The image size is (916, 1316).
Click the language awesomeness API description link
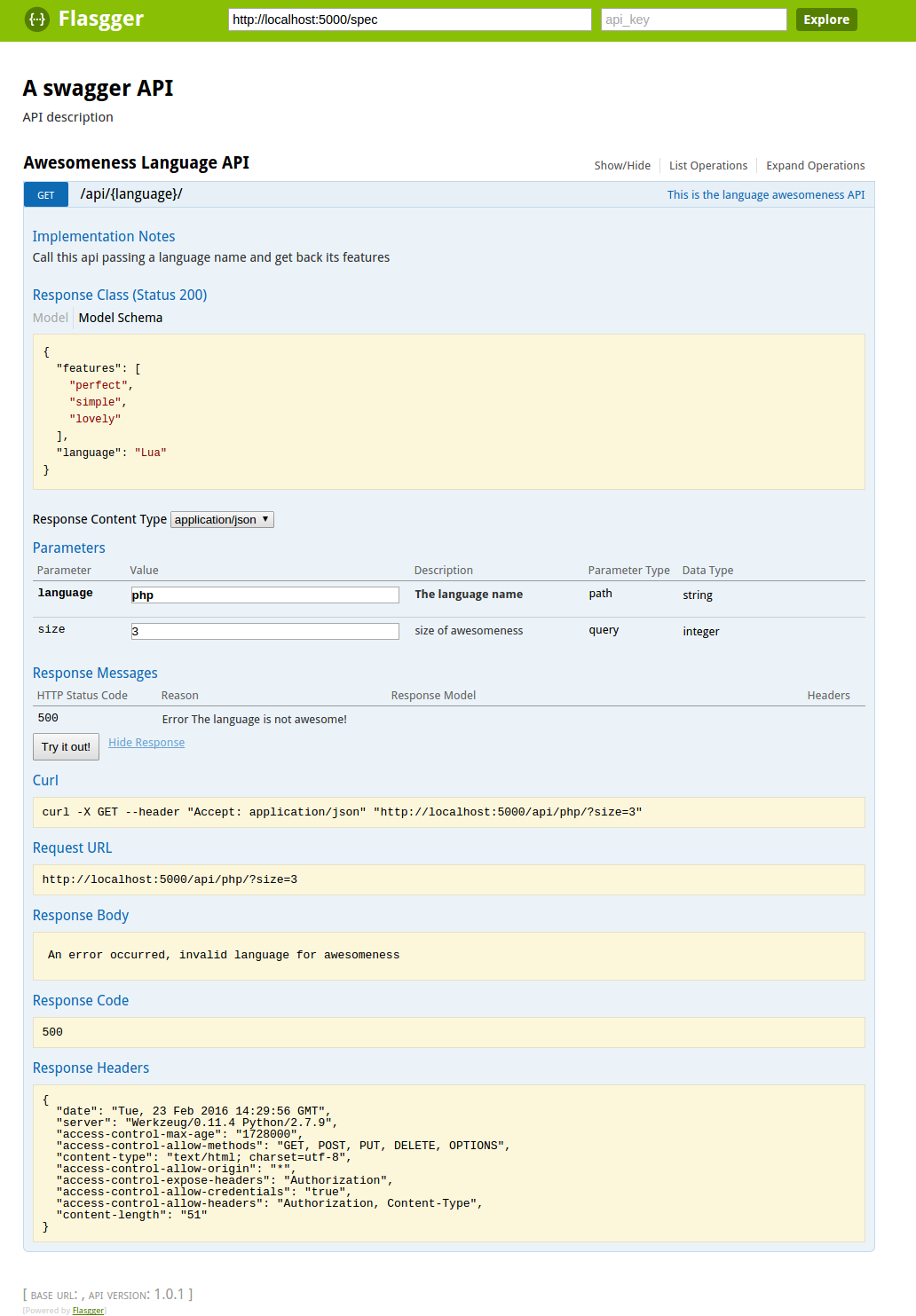click(765, 194)
